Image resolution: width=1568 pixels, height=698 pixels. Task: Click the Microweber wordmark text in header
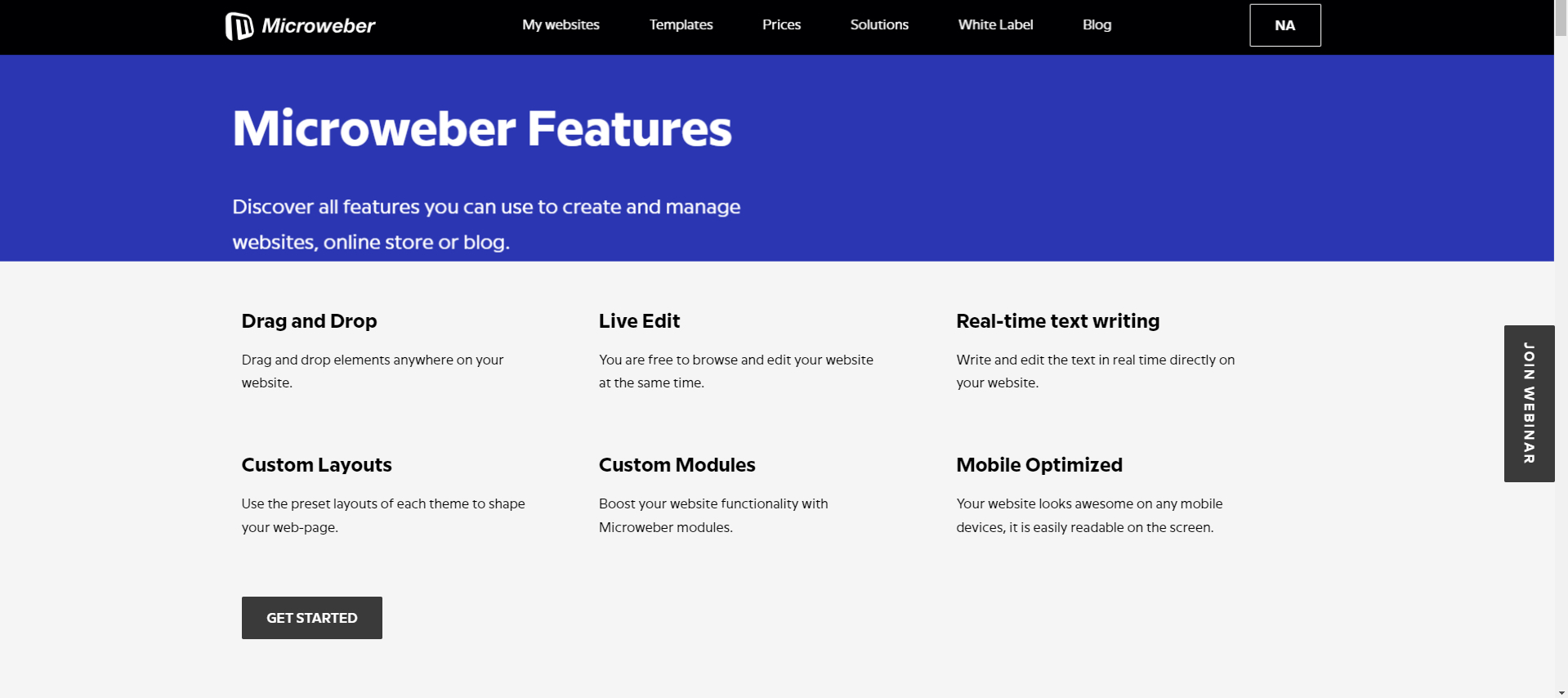tap(318, 26)
